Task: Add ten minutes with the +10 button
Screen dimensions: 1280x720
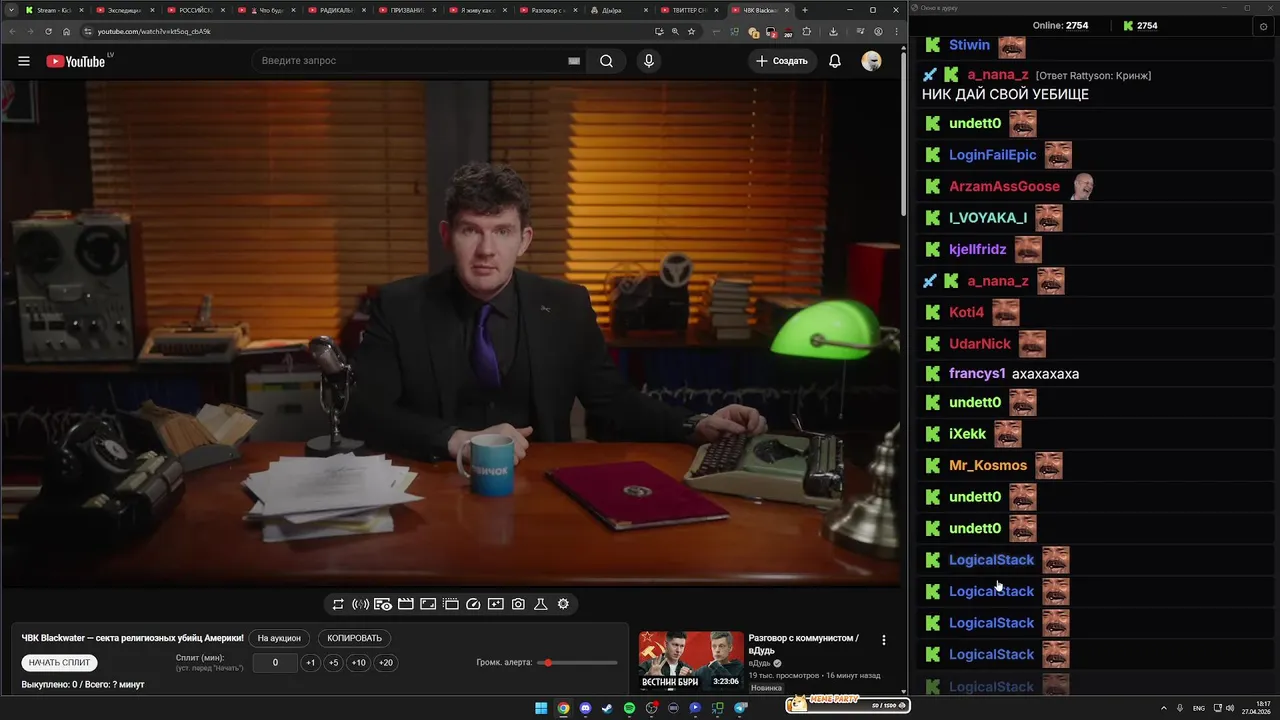Action: (x=358, y=662)
